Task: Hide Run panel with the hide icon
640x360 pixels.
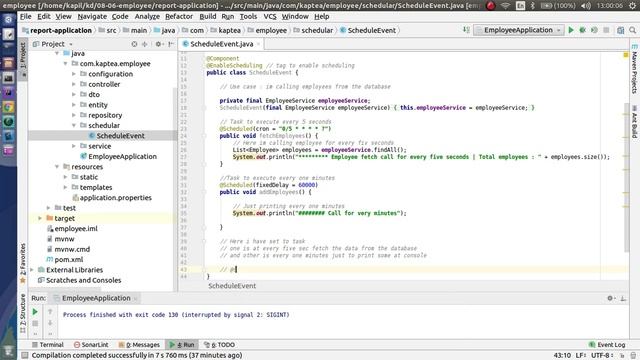Action: pos(623,298)
